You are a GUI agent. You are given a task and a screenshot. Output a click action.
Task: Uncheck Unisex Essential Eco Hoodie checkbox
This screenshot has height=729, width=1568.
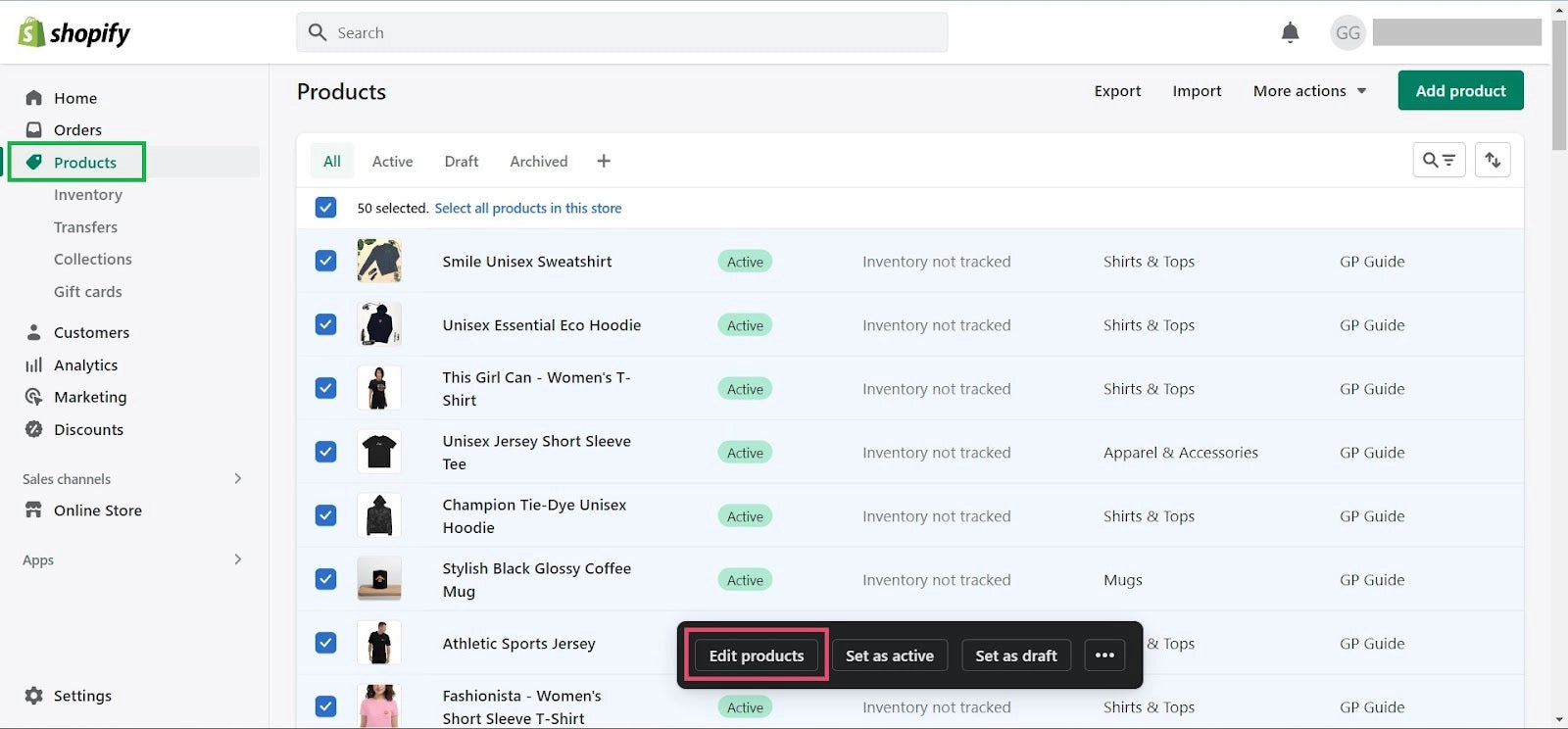(326, 324)
